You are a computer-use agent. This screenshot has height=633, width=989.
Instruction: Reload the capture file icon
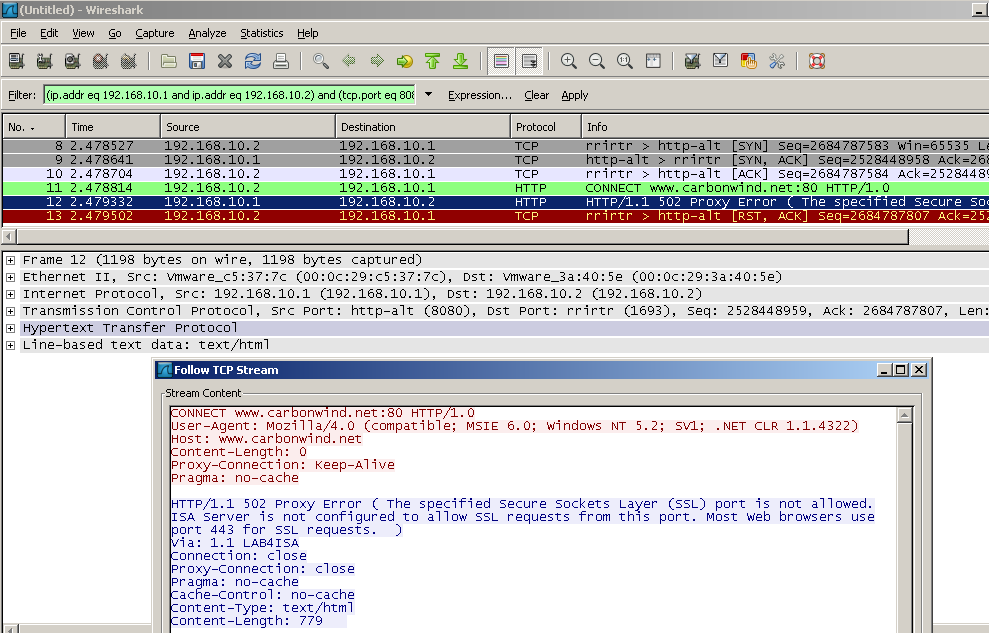pyautogui.click(x=253, y=61)
